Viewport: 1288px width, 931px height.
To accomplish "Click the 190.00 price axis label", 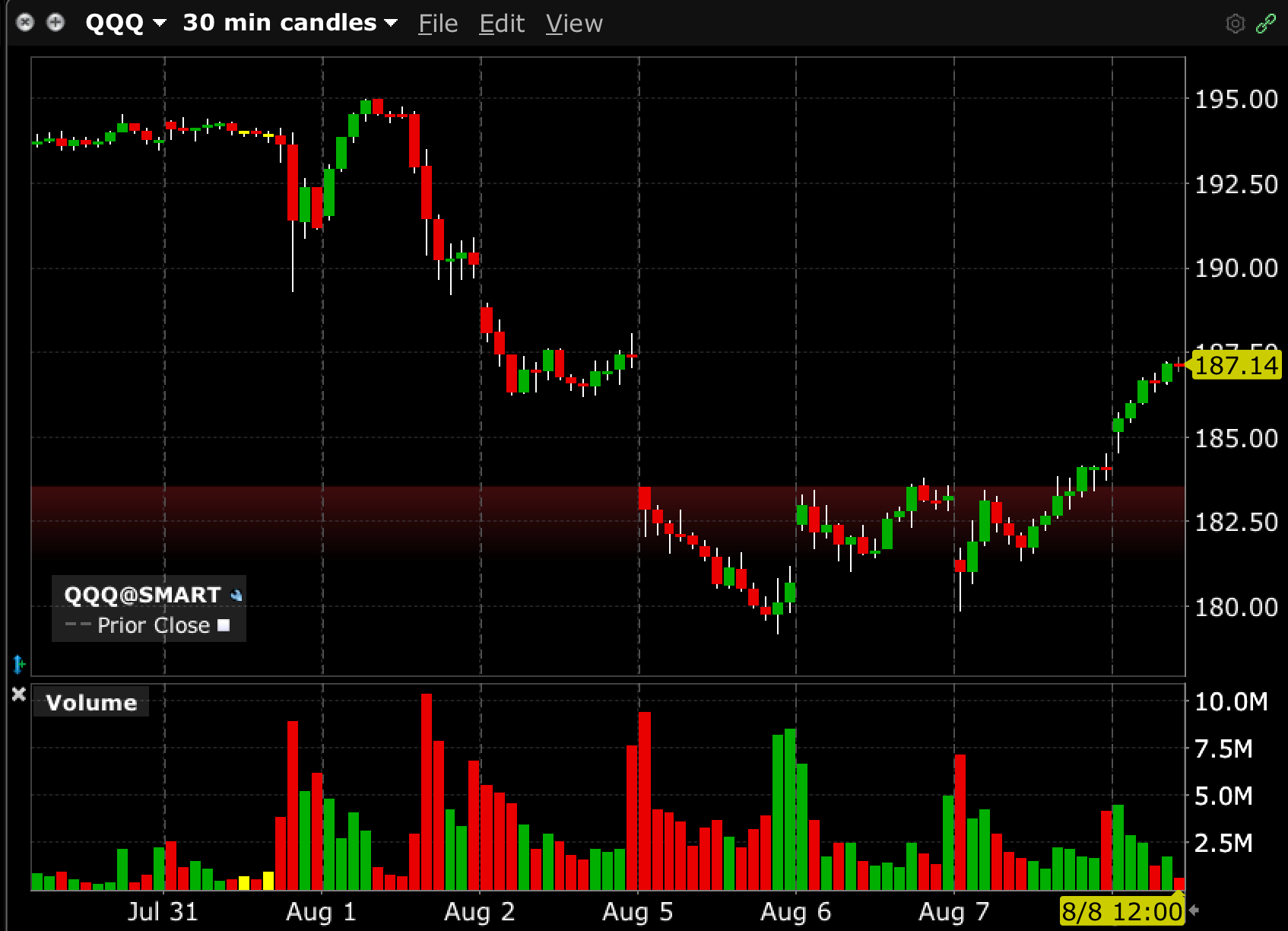I will [x=1236, y=268].
